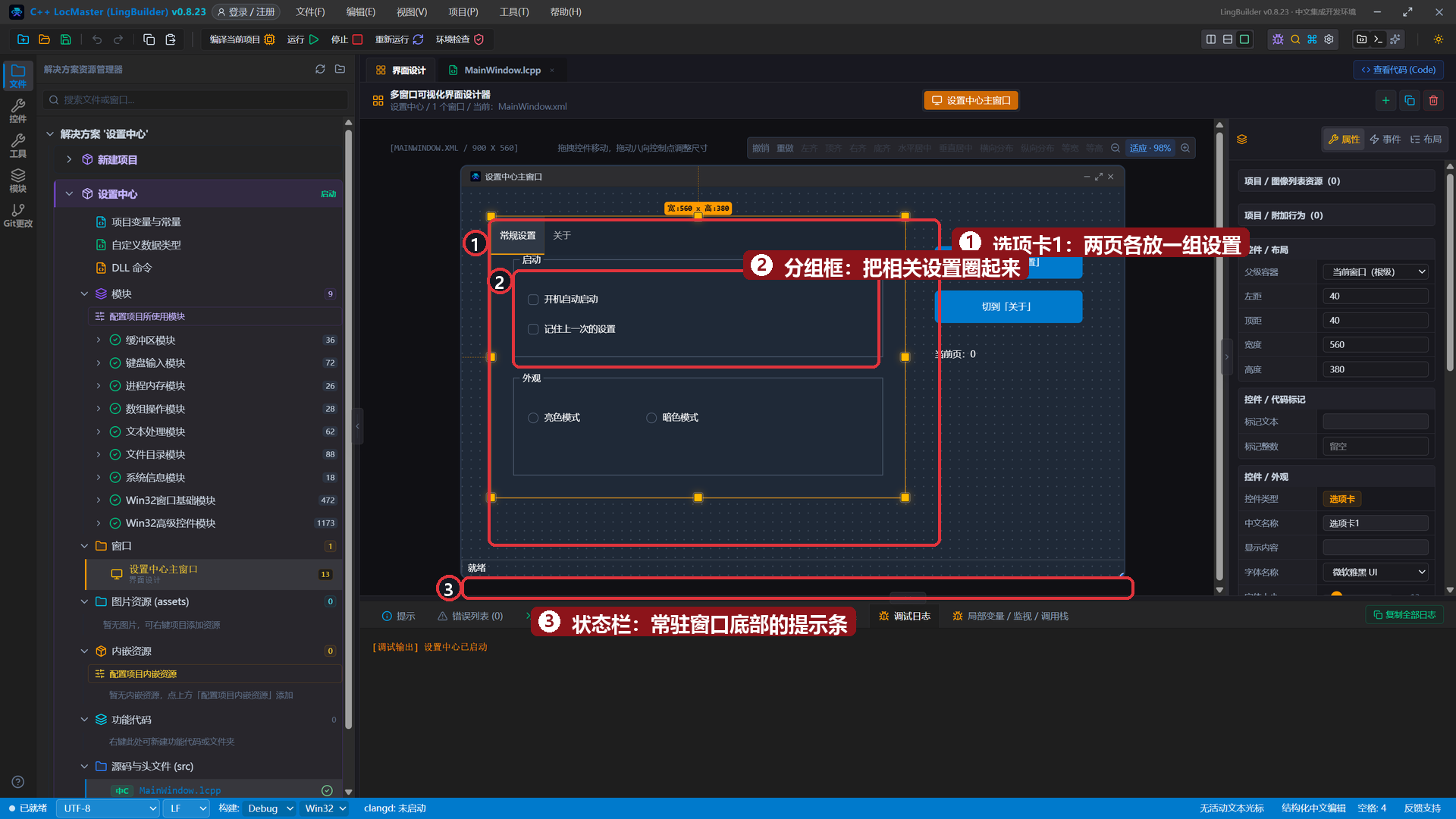Open the Git更改 sidebar panel

17,215
